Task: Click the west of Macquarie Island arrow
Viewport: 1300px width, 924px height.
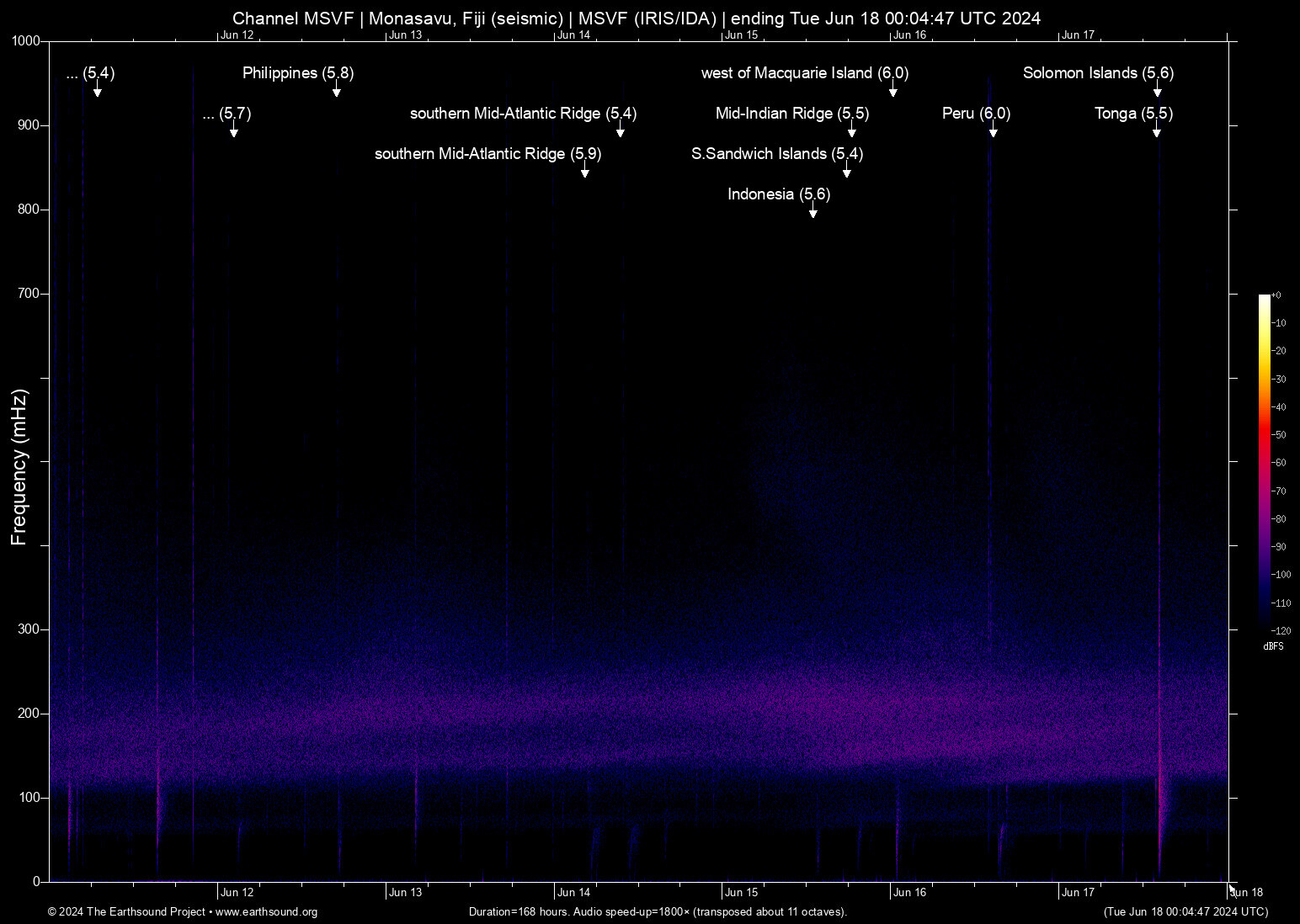Action: pos(893,91)
